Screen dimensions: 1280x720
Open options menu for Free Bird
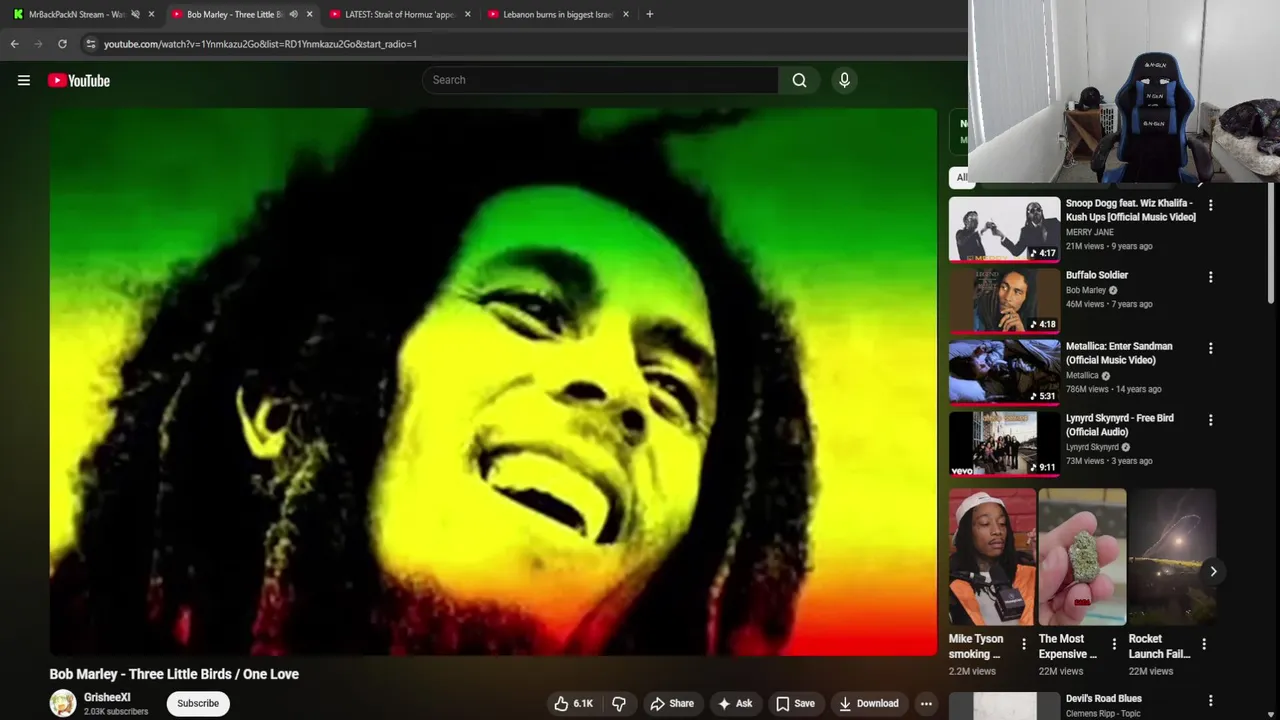1210,420
